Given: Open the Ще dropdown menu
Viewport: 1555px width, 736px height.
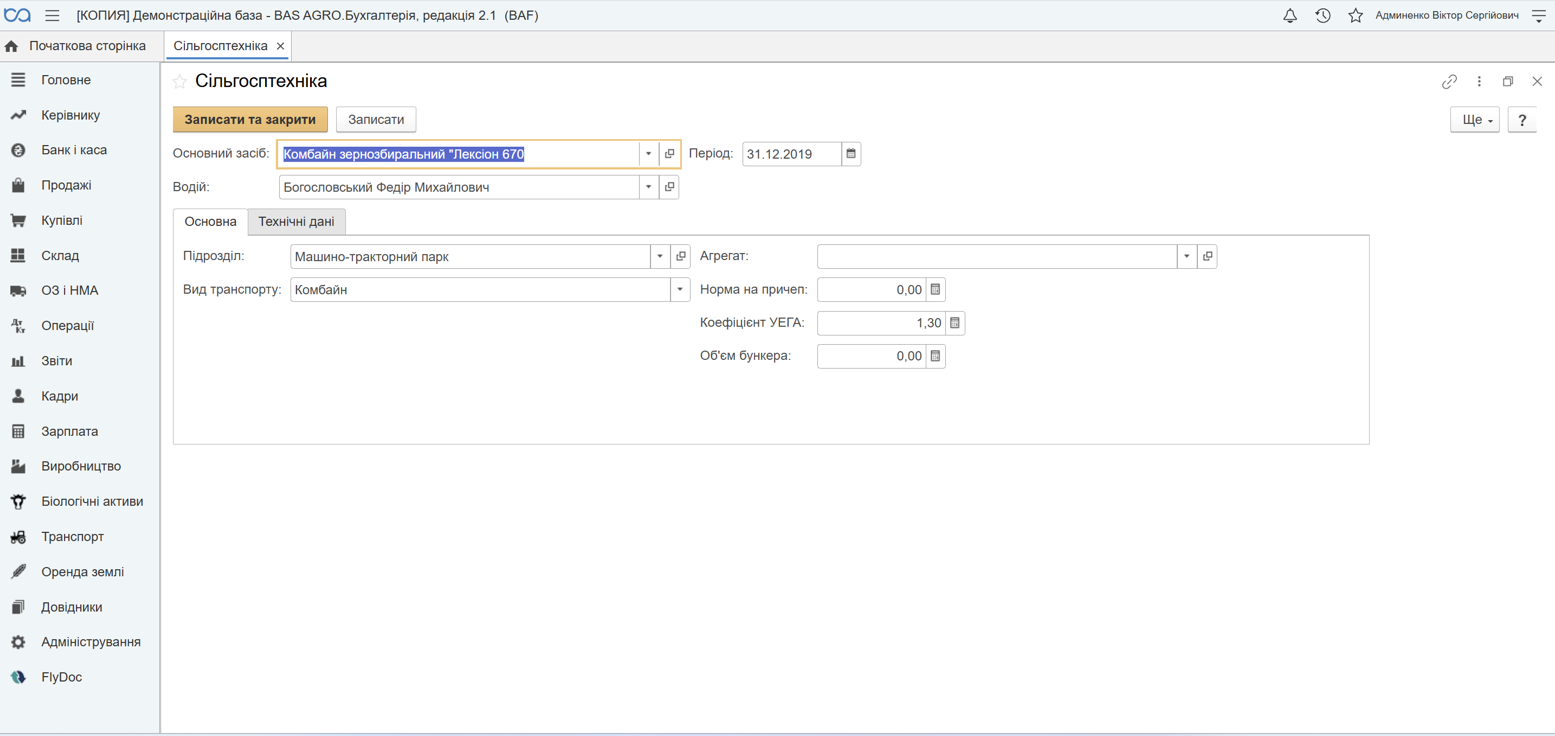Looking at the screenshot, I should (x=1475, y=120).
